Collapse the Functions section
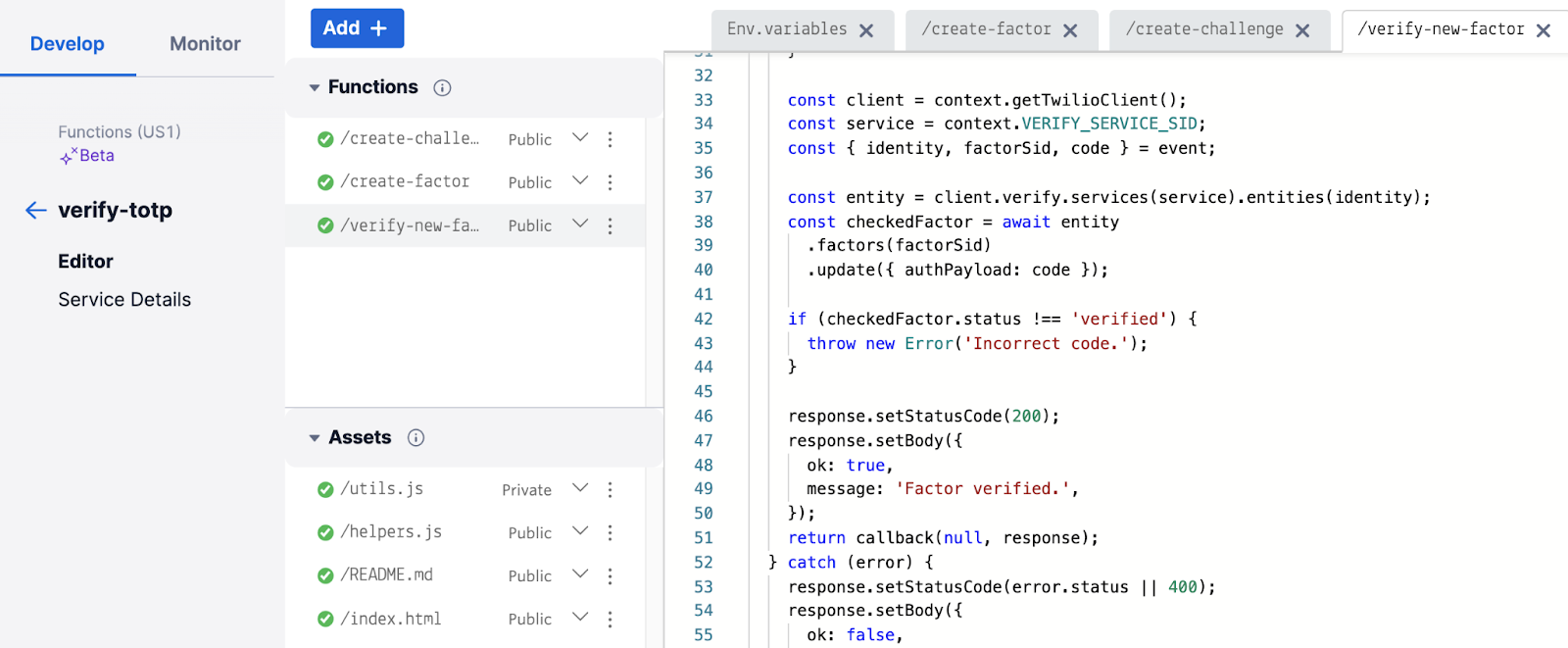The image size is (1568, 648). tap(315, 88)
